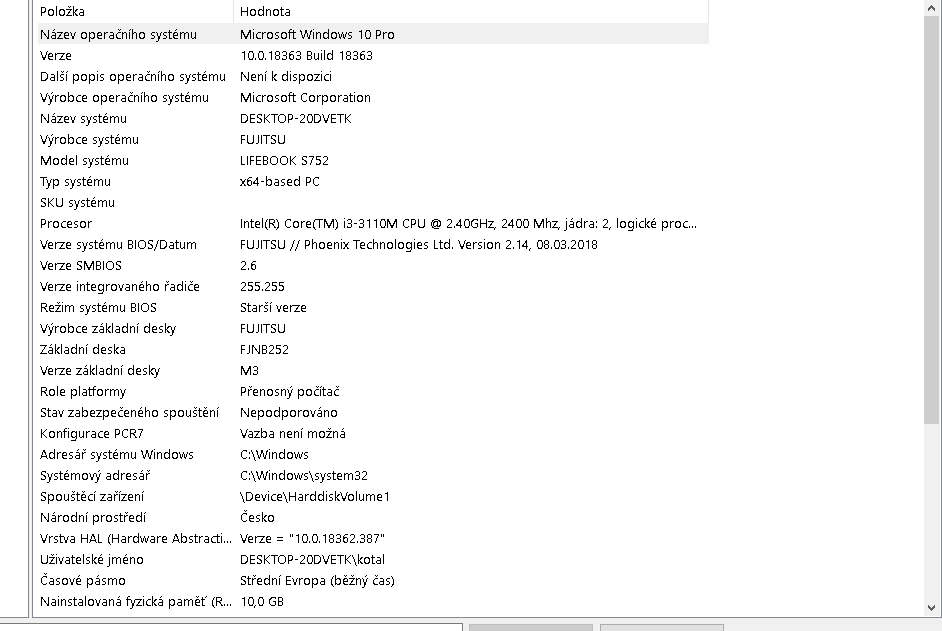Select the Výrobce operačního systému row
The height and width of the screenshot is (631, 942).
[124, 98]
